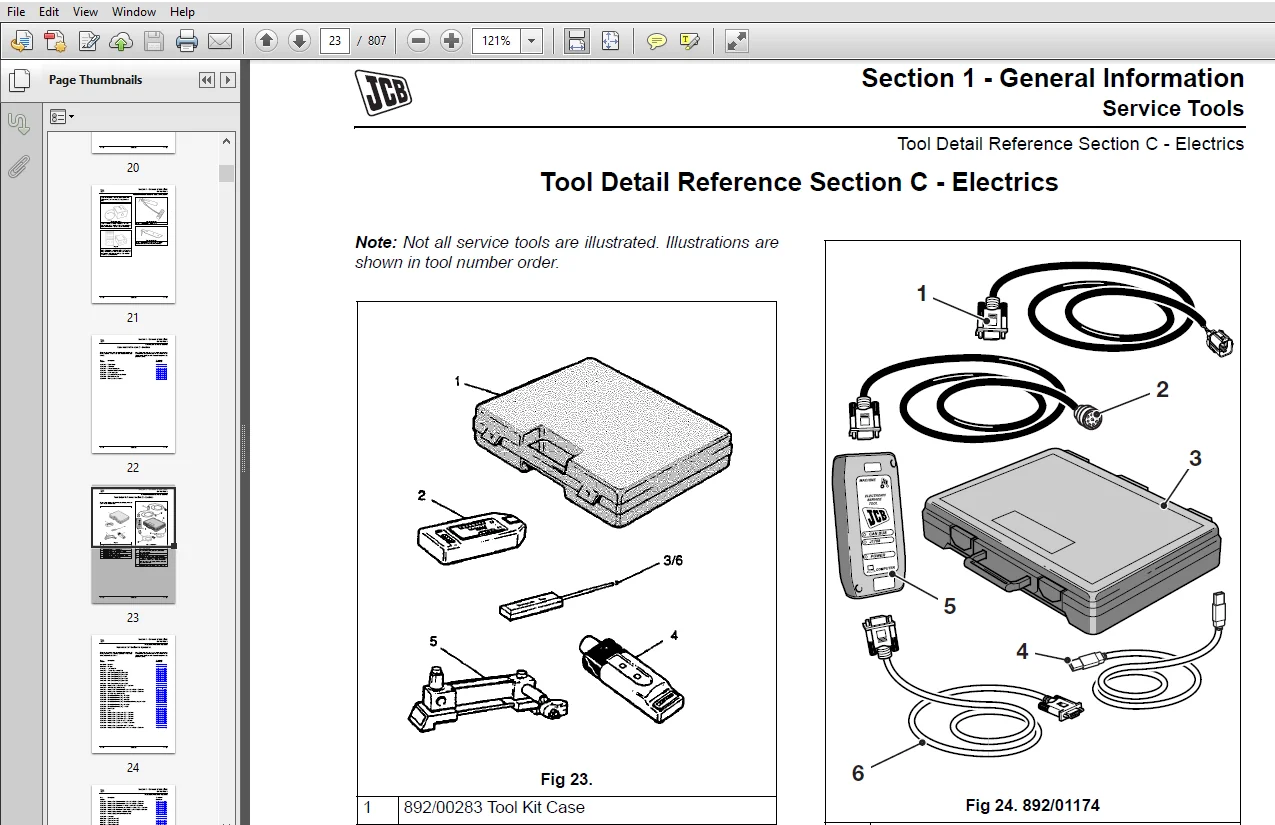Click the thumbnail panel scroll-up arrow
This screenshot has width=1275, height=825.
click(x=227, y=141)
